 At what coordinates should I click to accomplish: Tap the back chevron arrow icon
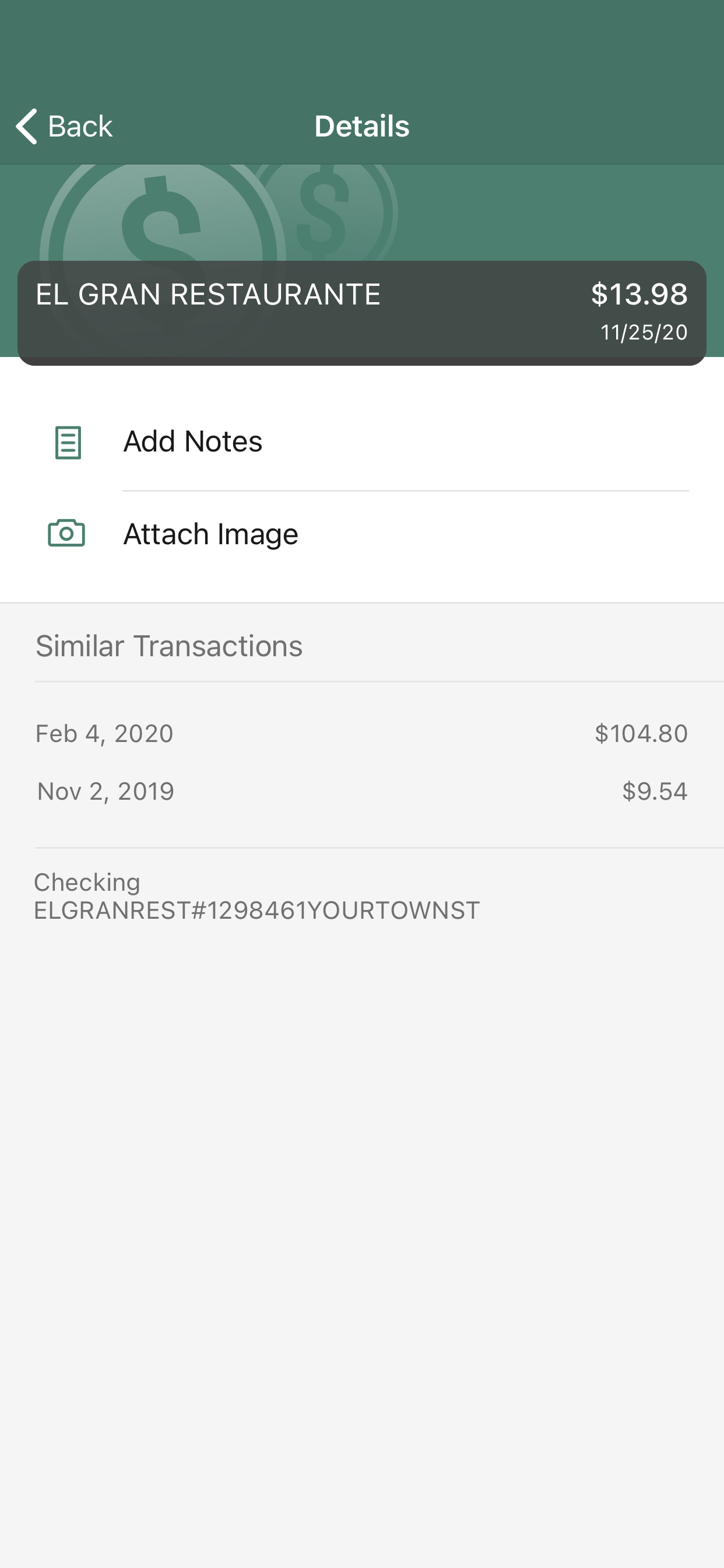[27, 126]
